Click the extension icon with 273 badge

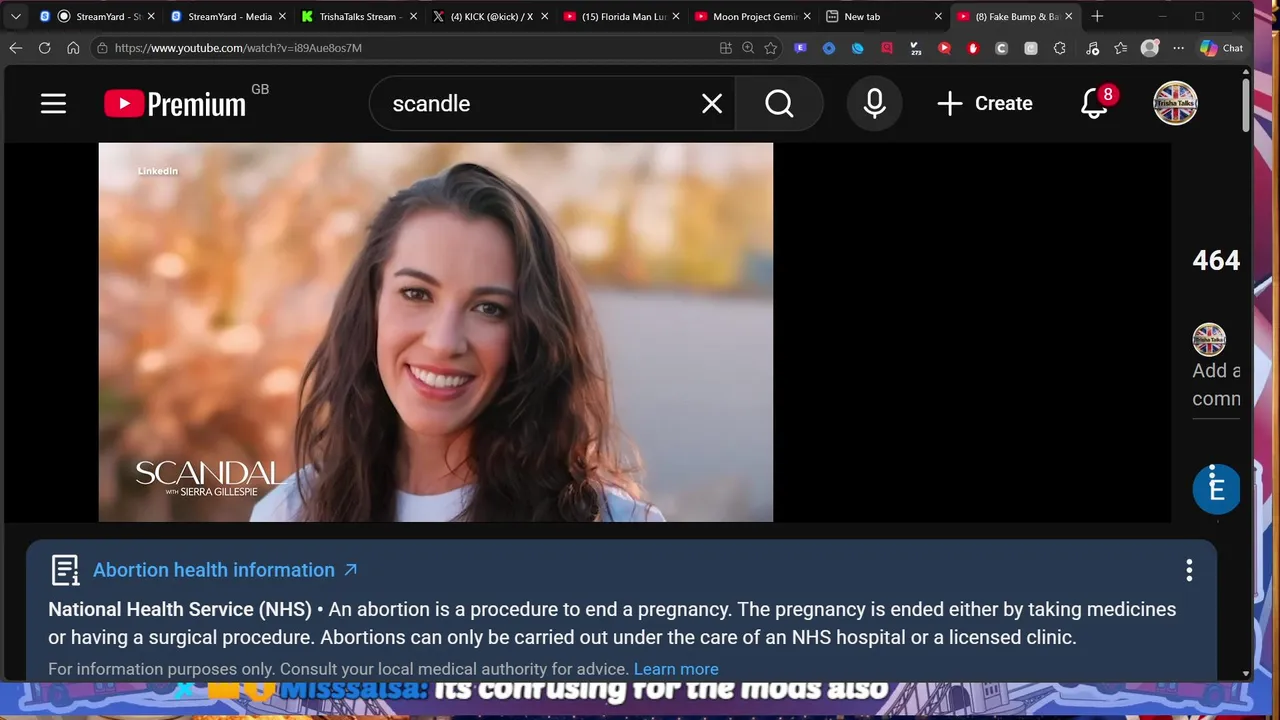click(x=916, y=48)
